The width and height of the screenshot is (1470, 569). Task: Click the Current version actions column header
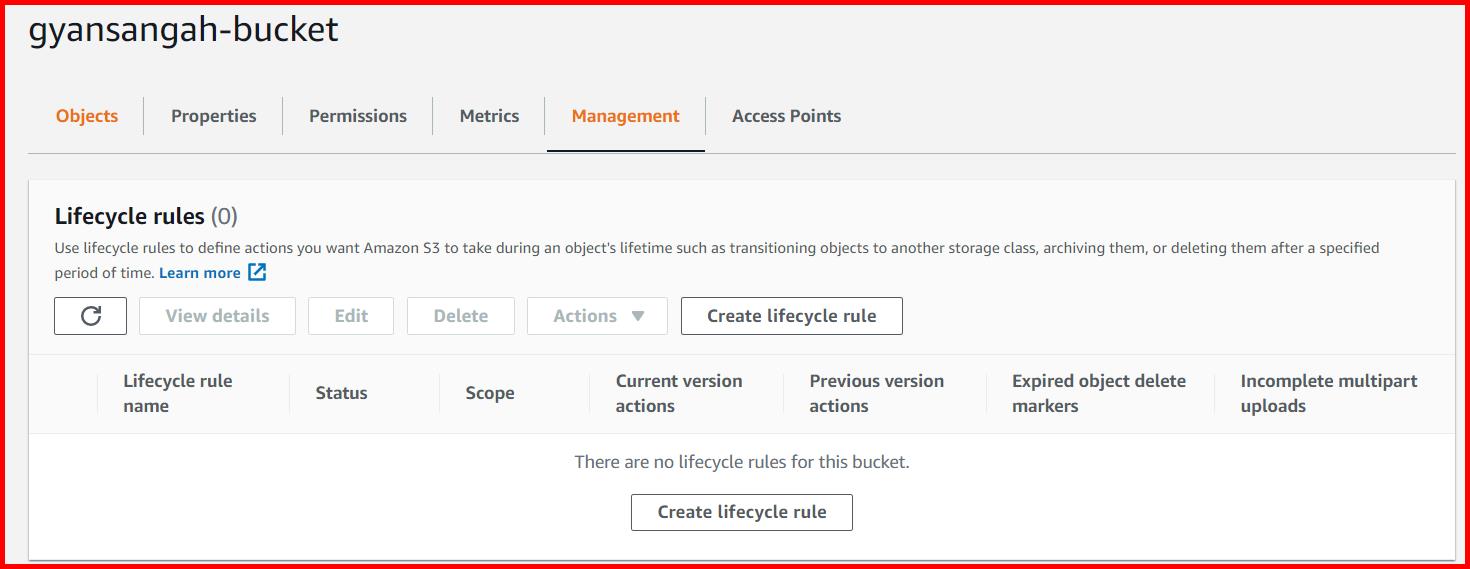click(x=679, y=393)
